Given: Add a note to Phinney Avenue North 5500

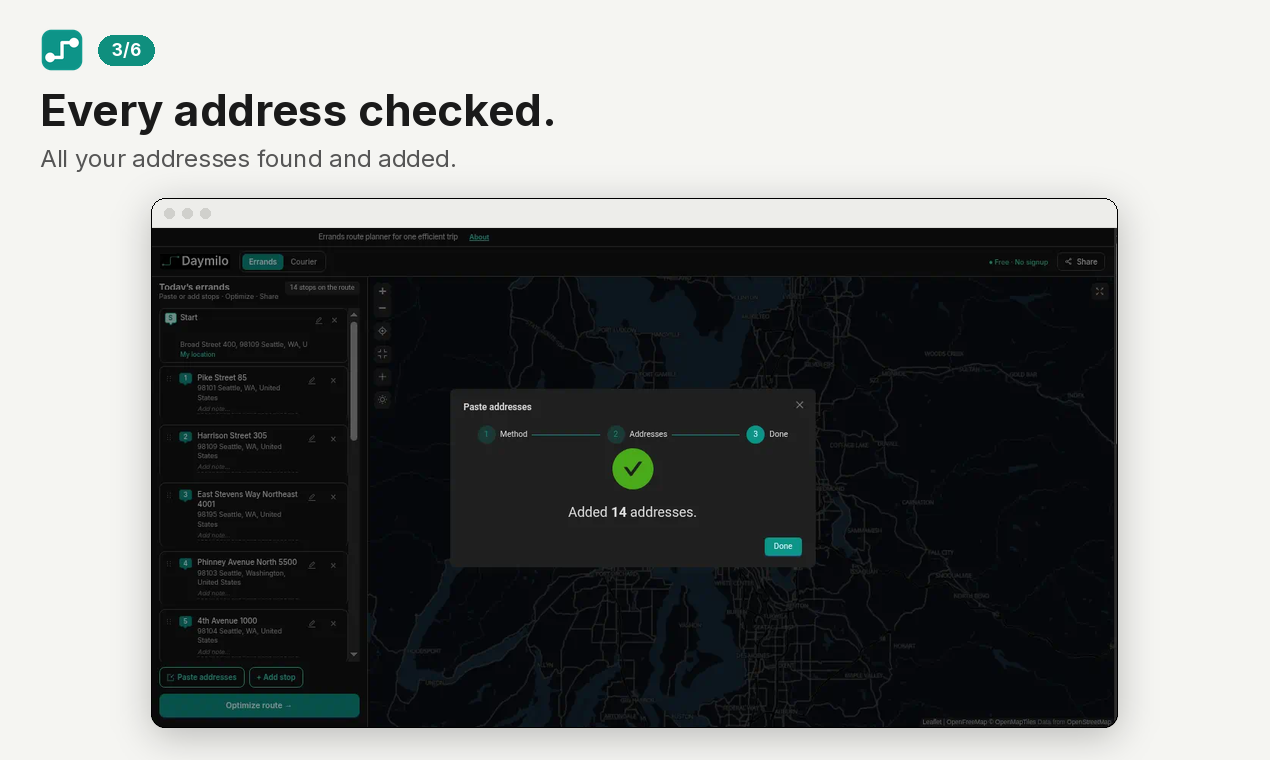Looking at the screenshot, I should coord(247,593).
